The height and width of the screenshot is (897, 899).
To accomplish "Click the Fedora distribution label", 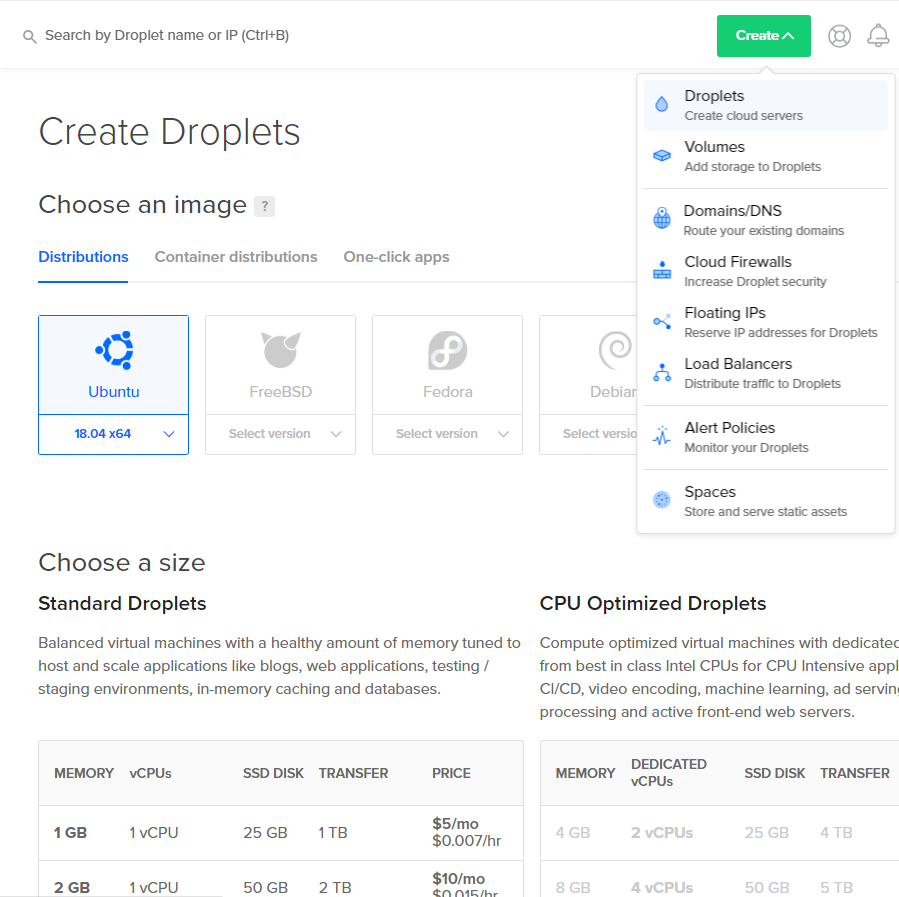I will [x=448, y=392].
